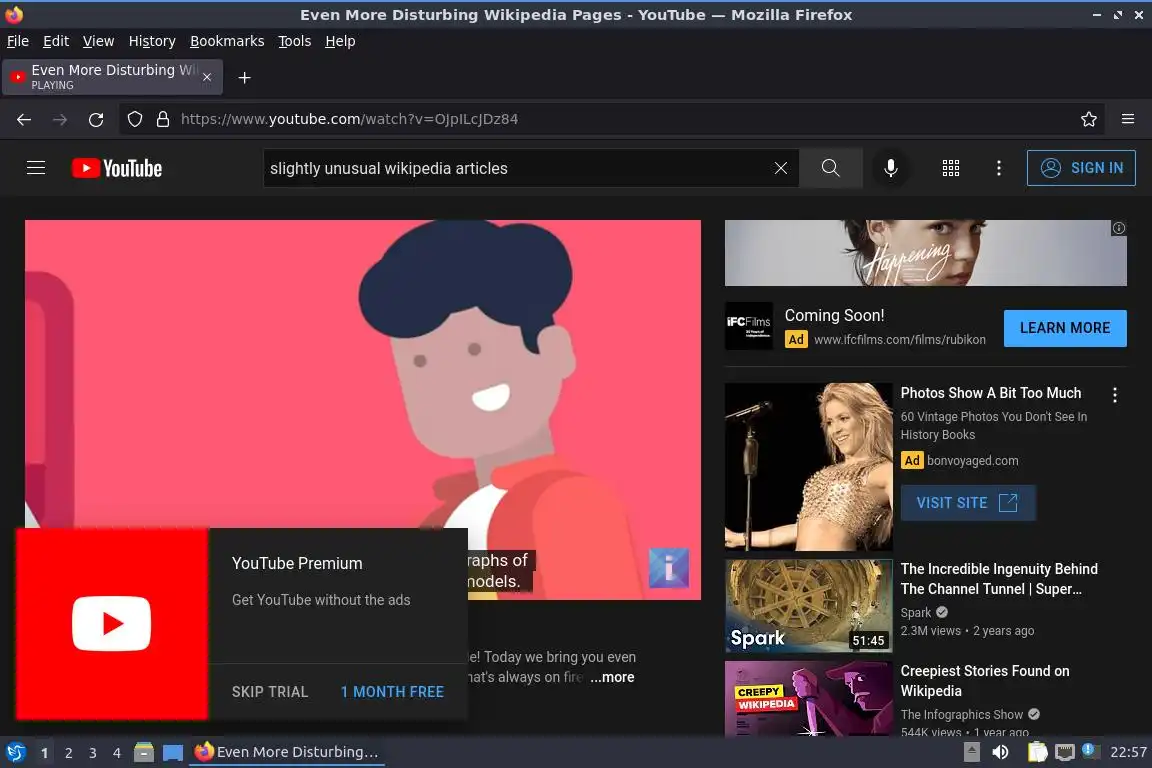Screen dimensions: 1152x768
Task: Open The Infographics Show channel name
Action: 961,714
